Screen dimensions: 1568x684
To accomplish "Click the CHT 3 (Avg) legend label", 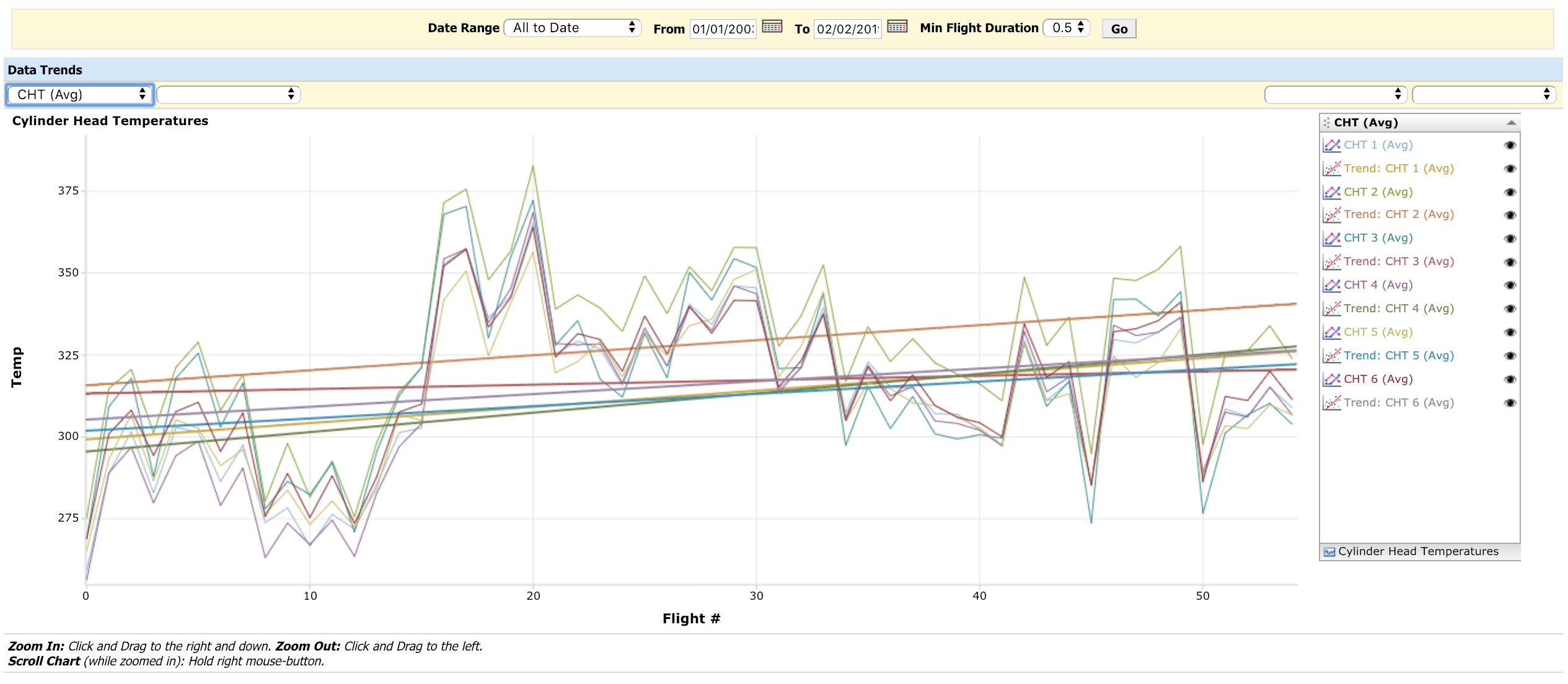I will (x=1378, y=238).
